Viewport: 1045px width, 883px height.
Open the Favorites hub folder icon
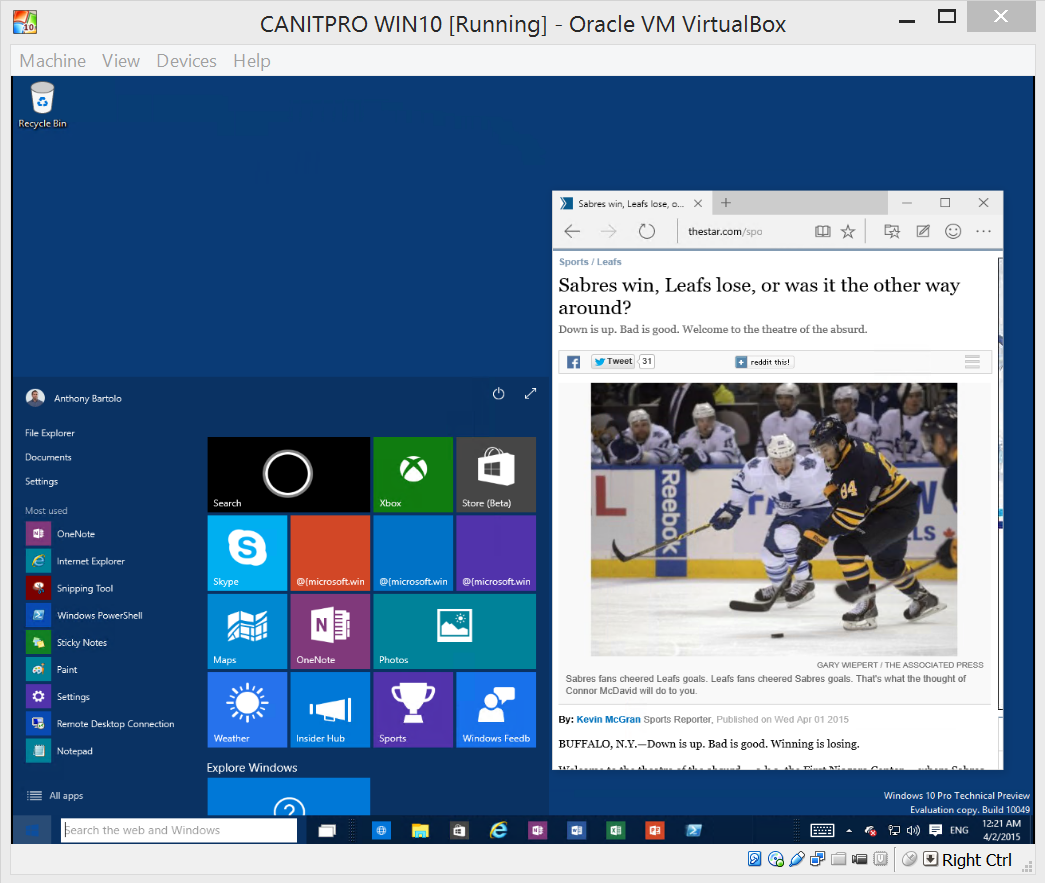pyautogui.click(x=892, y=232)
